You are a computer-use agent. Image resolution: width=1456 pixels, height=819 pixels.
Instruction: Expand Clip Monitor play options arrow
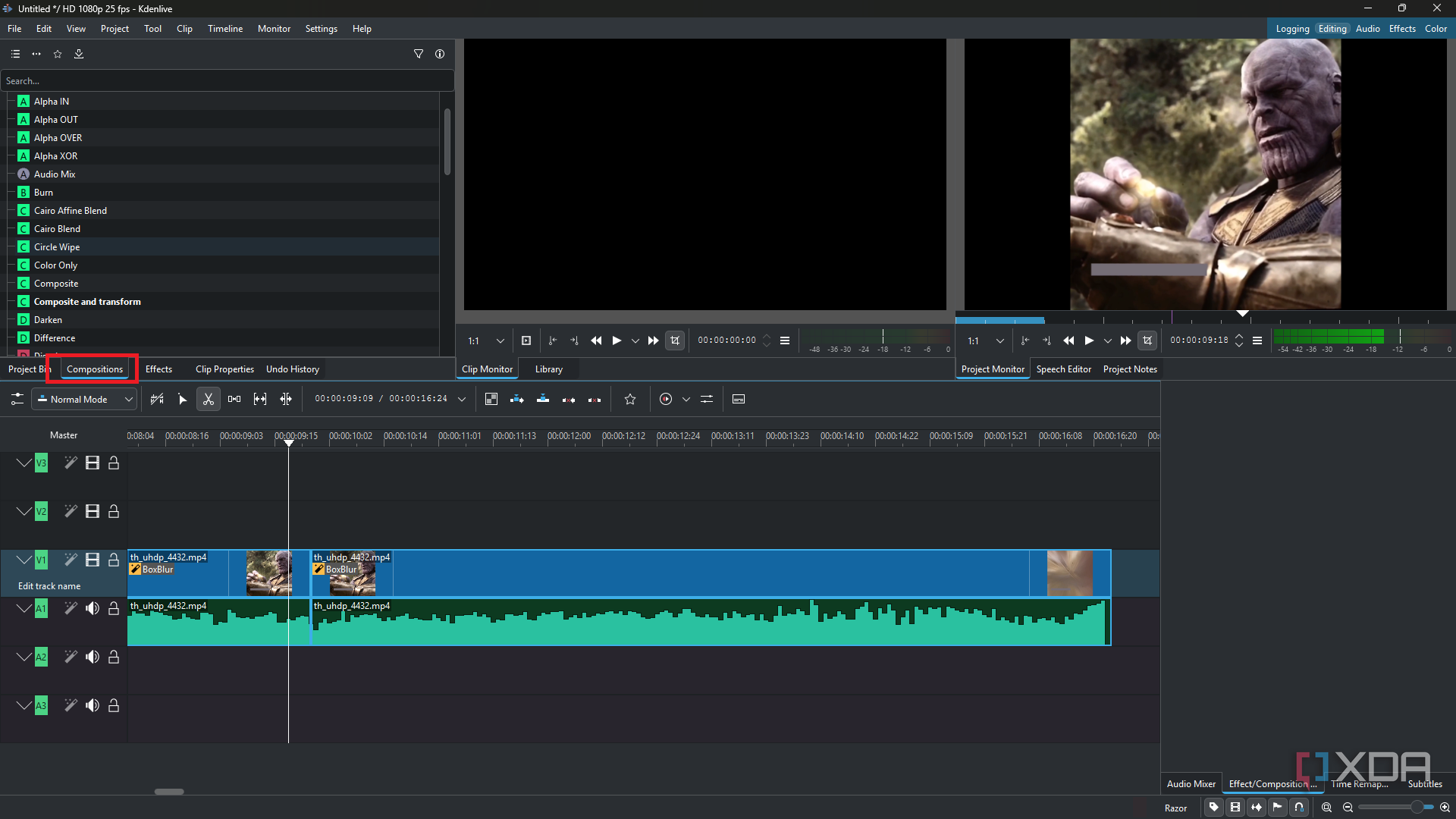[635, 340]
